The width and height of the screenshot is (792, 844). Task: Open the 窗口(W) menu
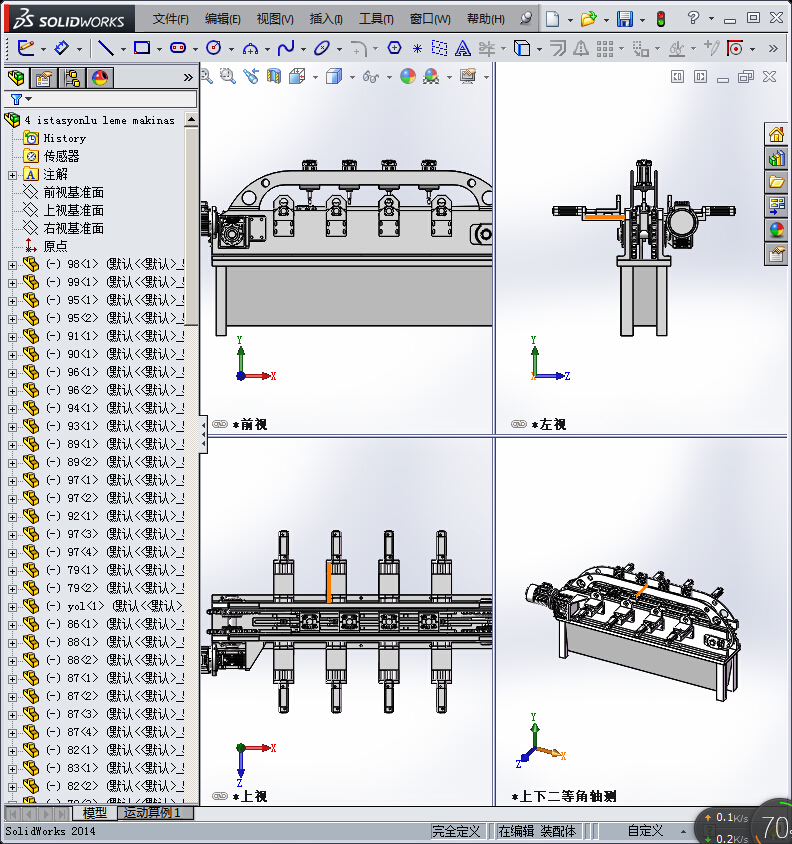coord(430,19)
